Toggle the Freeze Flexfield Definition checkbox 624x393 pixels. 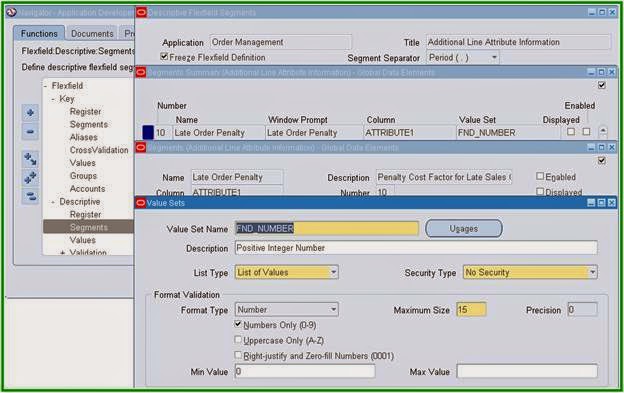pos(164,56)
